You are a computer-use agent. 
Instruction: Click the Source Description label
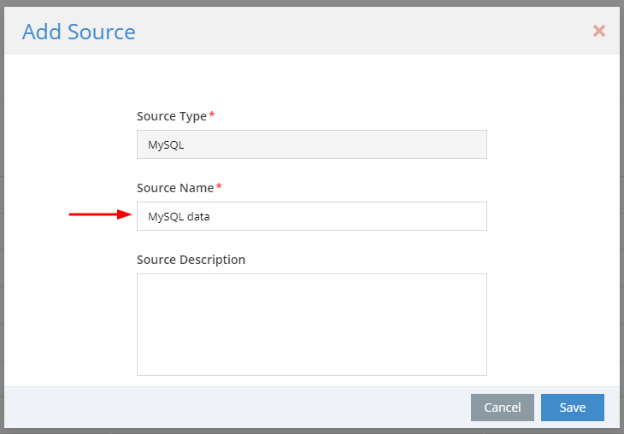coord(191,260)
